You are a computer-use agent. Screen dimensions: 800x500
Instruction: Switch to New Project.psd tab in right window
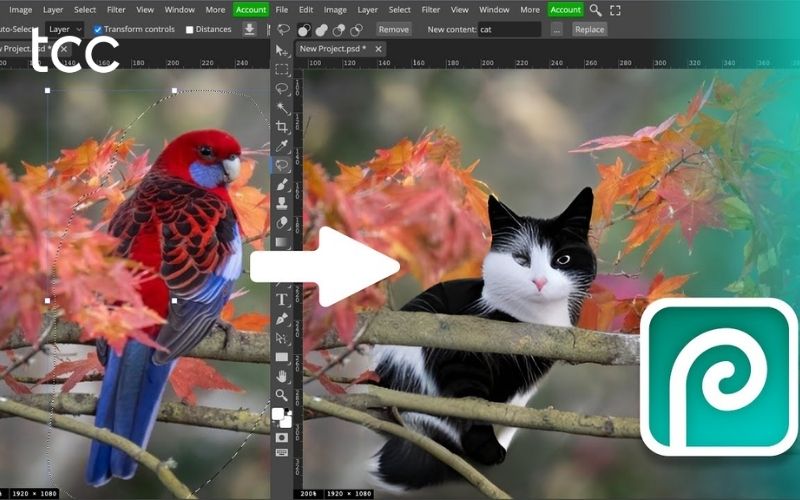[x=333, y=49]
